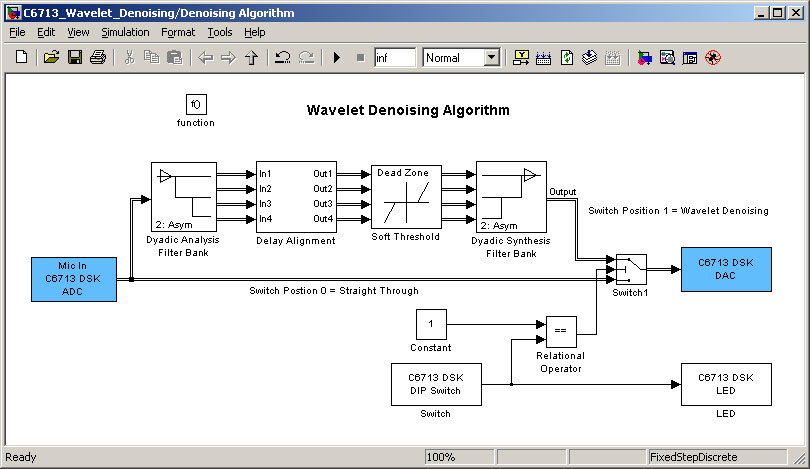This screenshot has width=810, height=469.
Task: Click the Undo arrow in toolbar
Action: (x=283, y=58)
